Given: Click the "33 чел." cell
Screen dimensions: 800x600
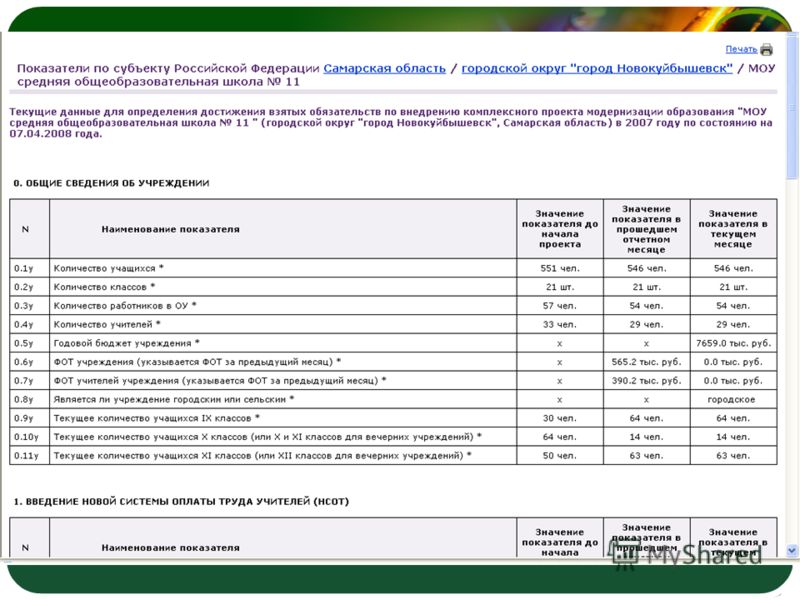Looking at the screenshot, I should (560, 324).
